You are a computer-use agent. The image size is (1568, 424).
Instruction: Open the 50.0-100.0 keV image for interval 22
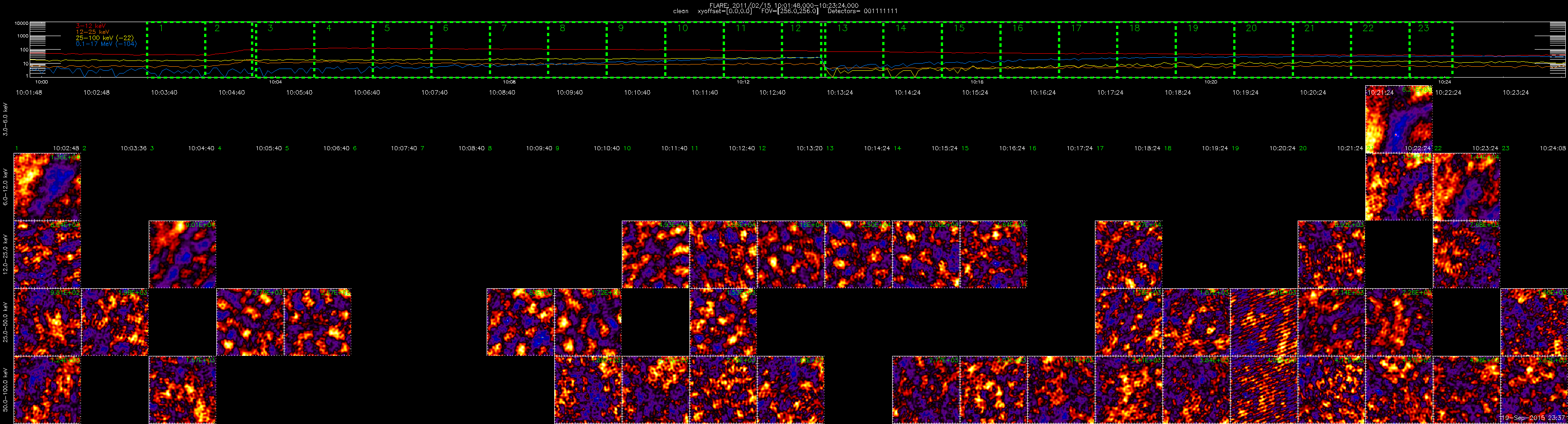click(x=1466, y=390)
